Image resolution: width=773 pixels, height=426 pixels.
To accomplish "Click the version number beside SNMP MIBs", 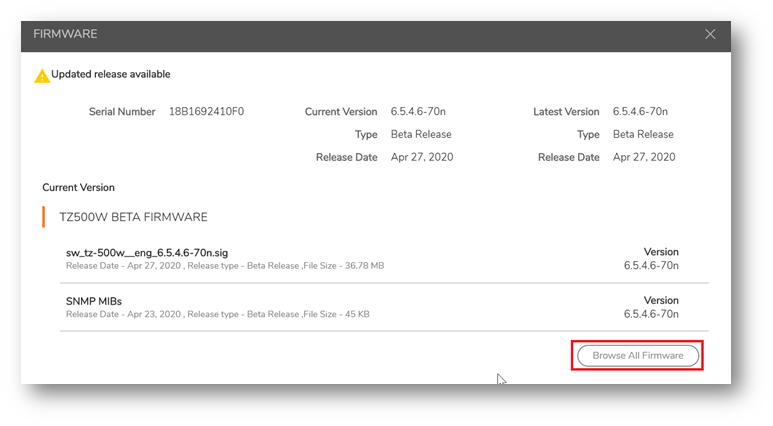I will [x=650, y=314].
